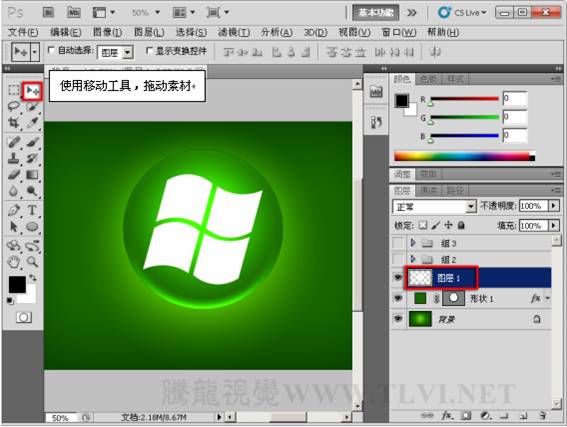The image size is (567, 427).
Task: Select the Quick Selection tool
Action: click(x=32, y=107)
